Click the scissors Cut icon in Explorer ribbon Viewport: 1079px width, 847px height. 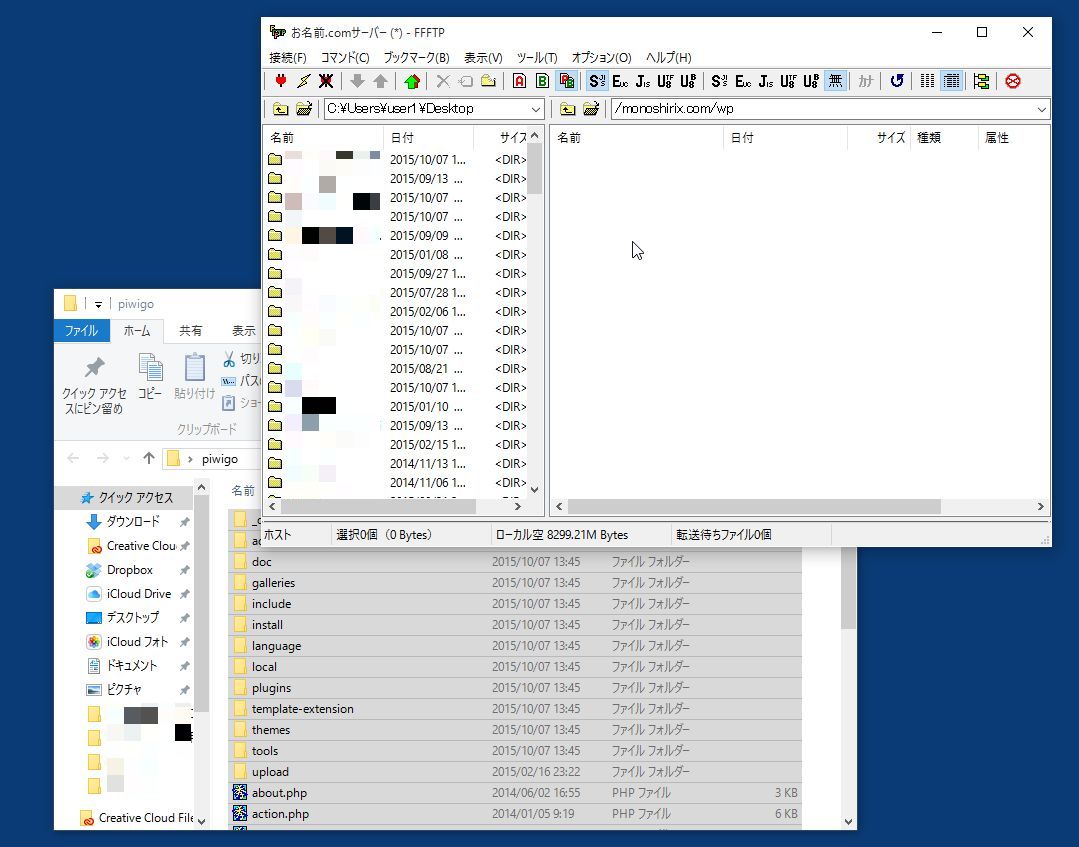[229, 358]
